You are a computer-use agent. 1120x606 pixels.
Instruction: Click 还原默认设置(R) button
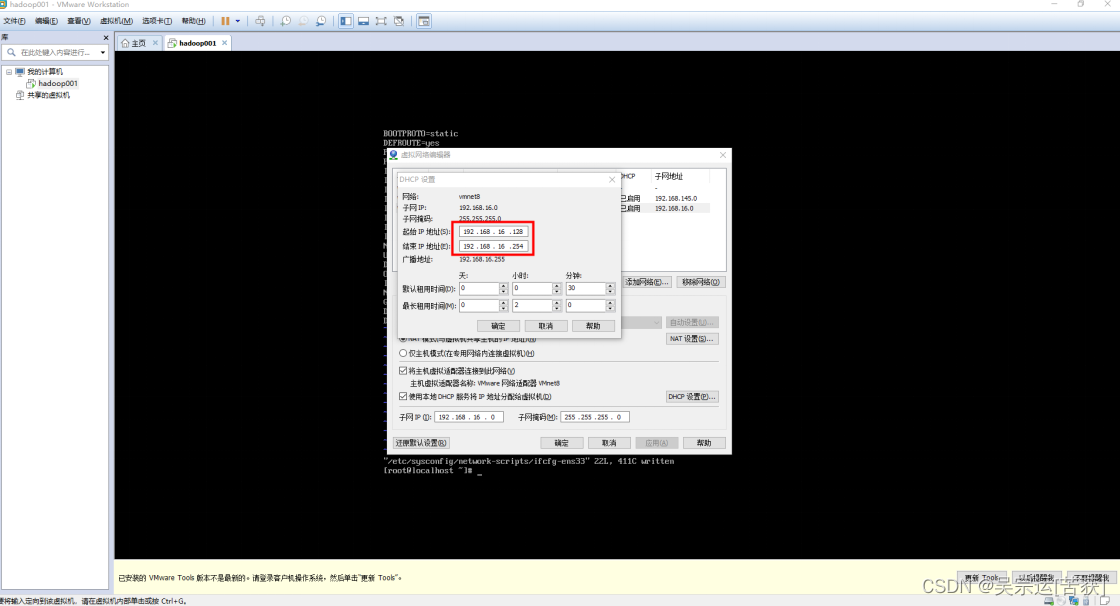click(x=421, y=443)
